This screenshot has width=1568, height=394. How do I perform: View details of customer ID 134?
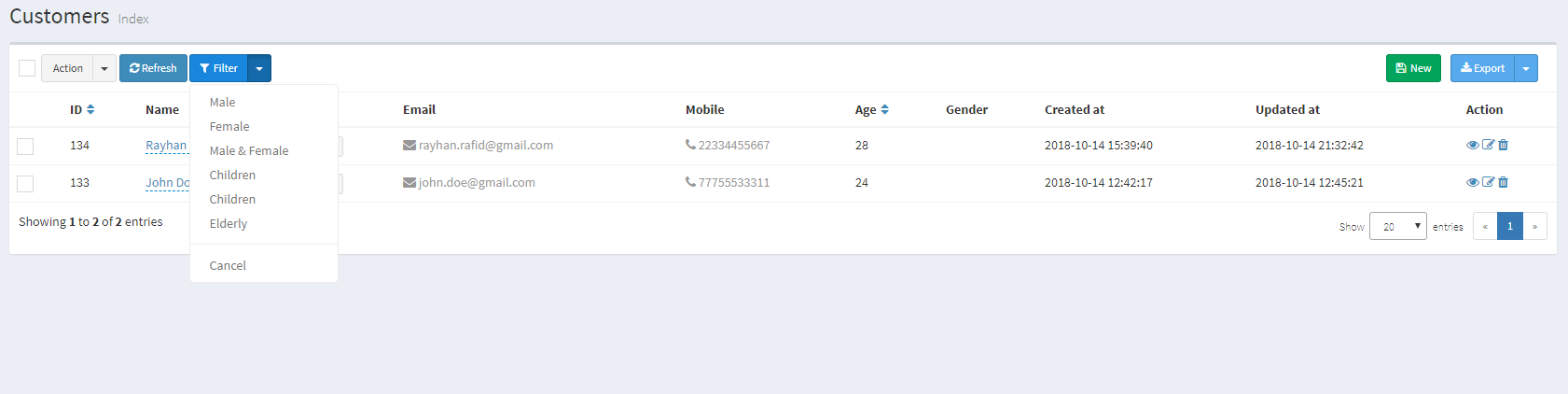point(1472,145)
